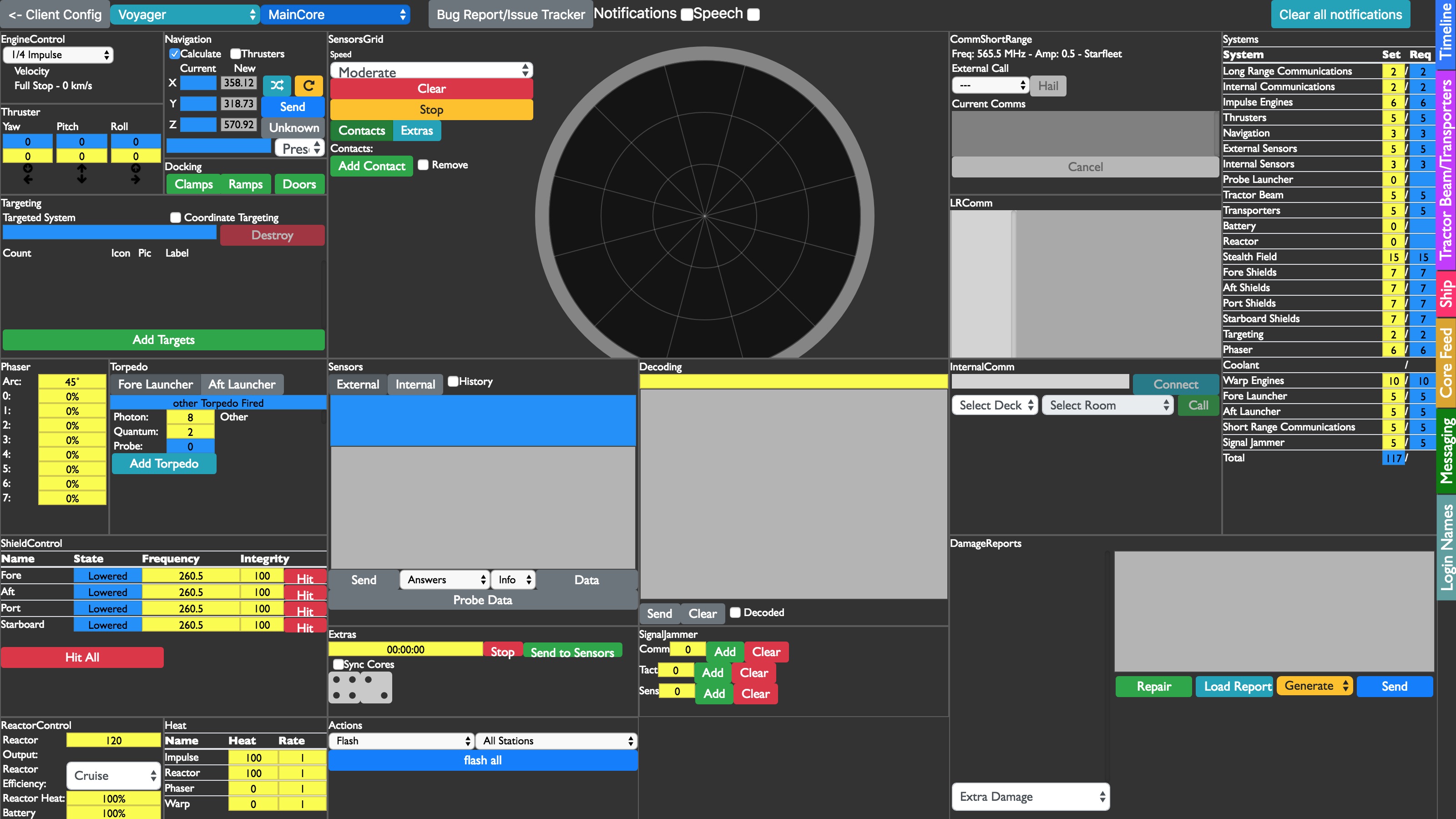Expand the Select Deck dropdown
Image resolution: width=1456 pixels, height=819 pixels.
click(x=994, y=405)
